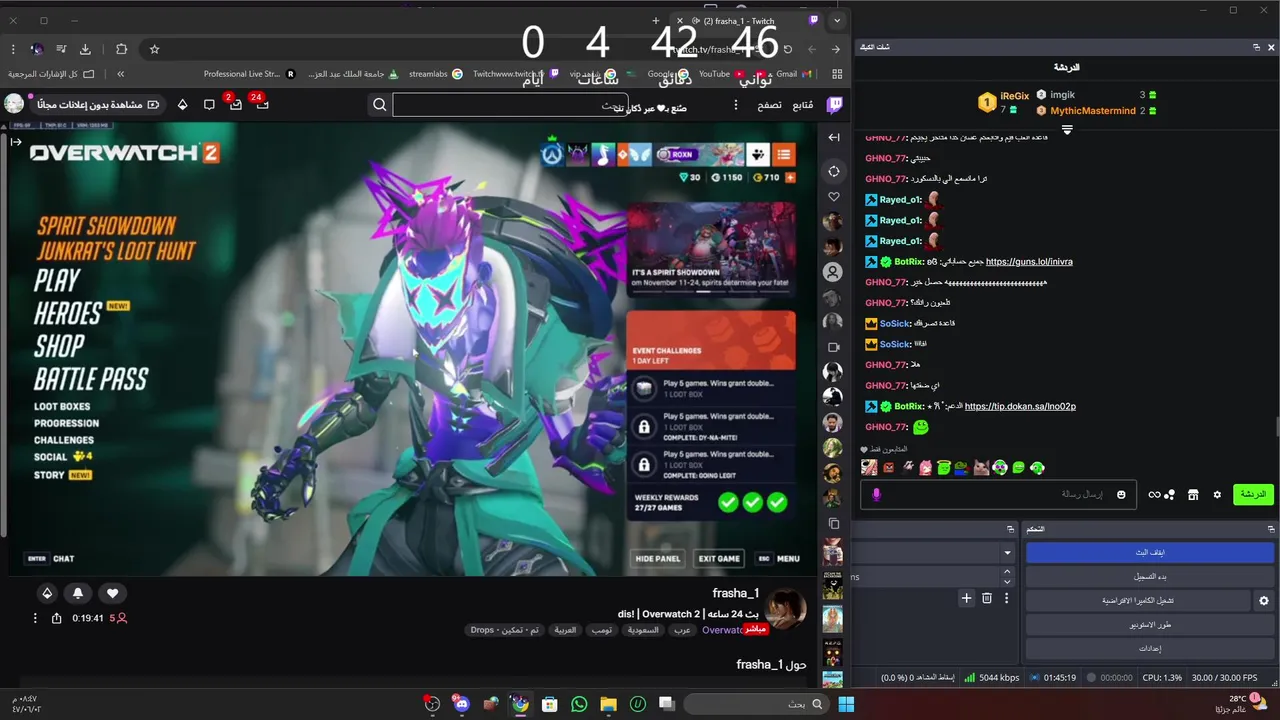Expand the OBS panel dropdown arrow
The width and height of the screenshot is (1280, 720).
click(1007, 552)
